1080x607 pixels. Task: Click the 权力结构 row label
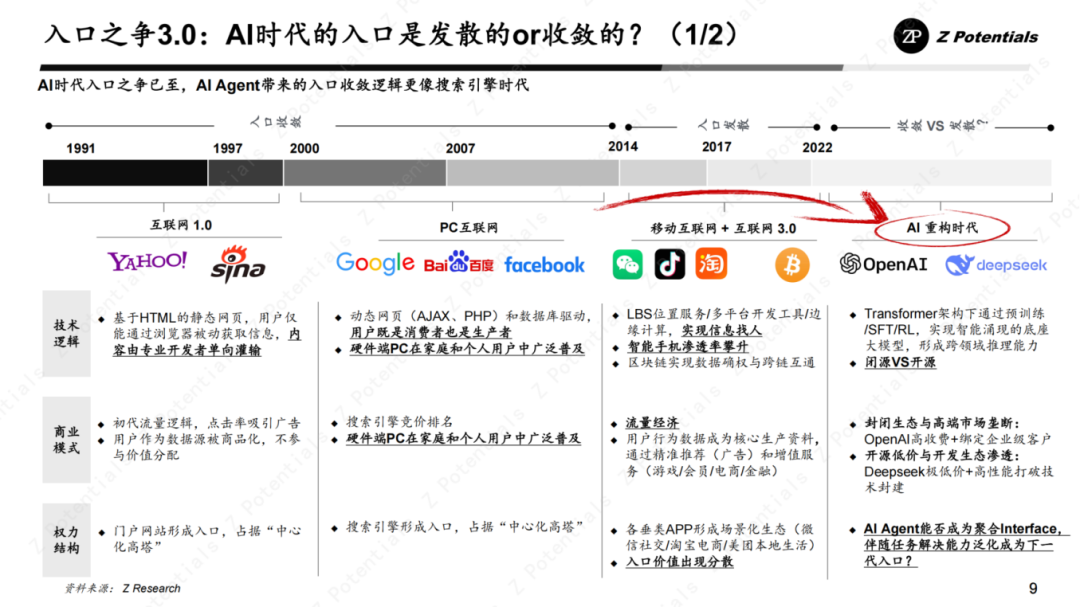pyautogui.click(x=66, y=540)
